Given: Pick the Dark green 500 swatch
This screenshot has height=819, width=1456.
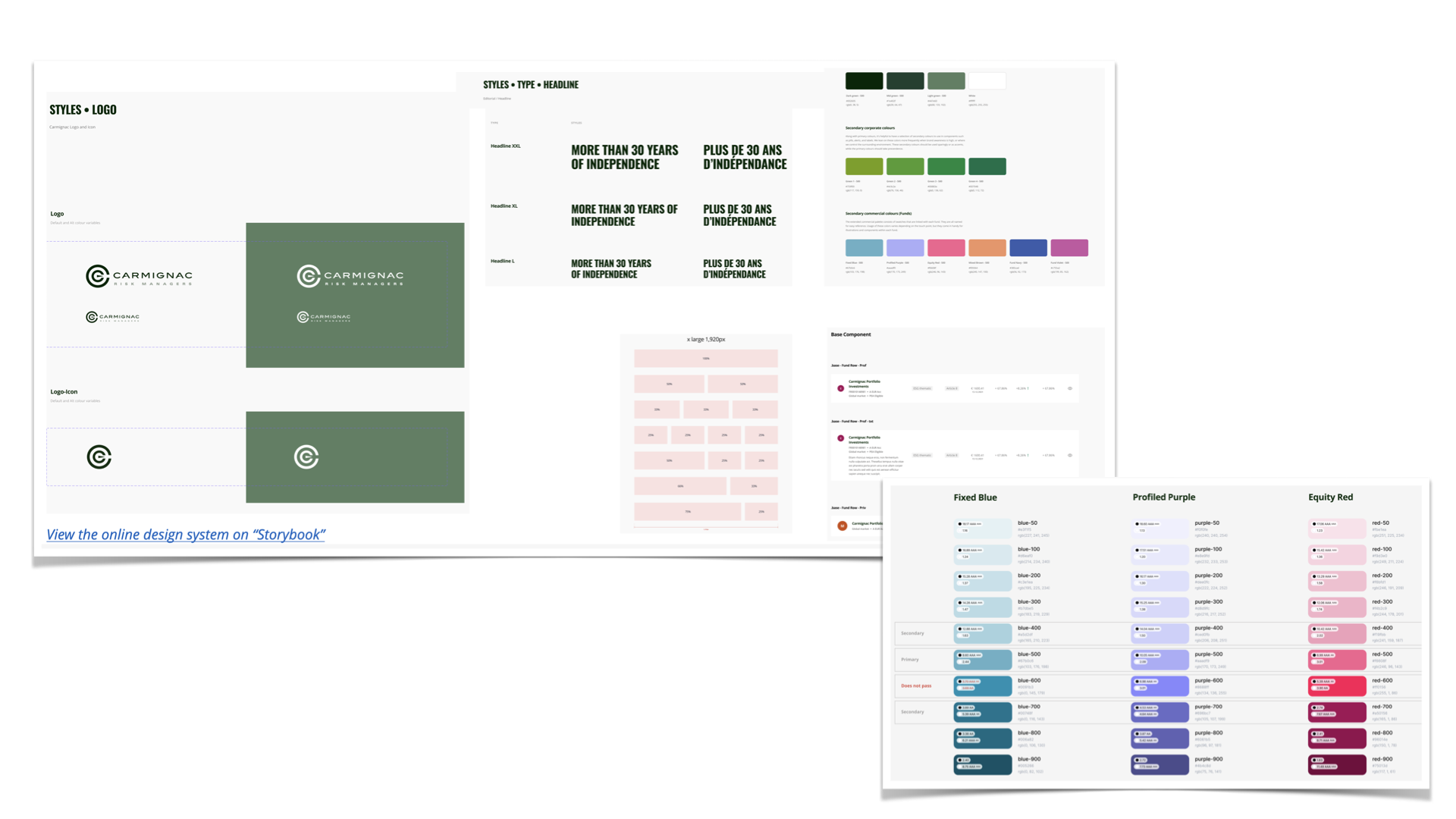Looking at the screenshot, I should (x=864, y=81).
